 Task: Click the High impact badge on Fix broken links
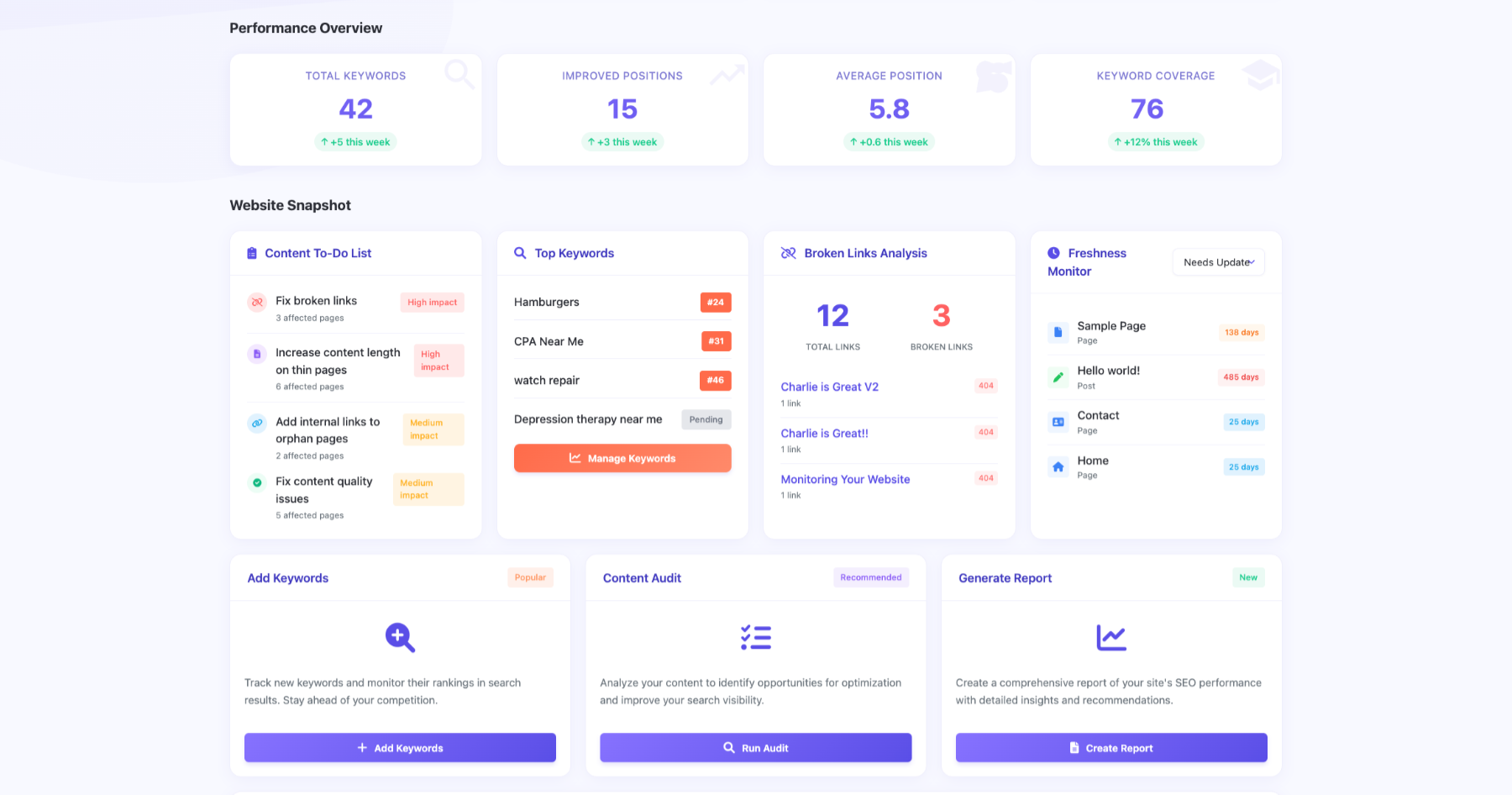(x=432, y=303)
